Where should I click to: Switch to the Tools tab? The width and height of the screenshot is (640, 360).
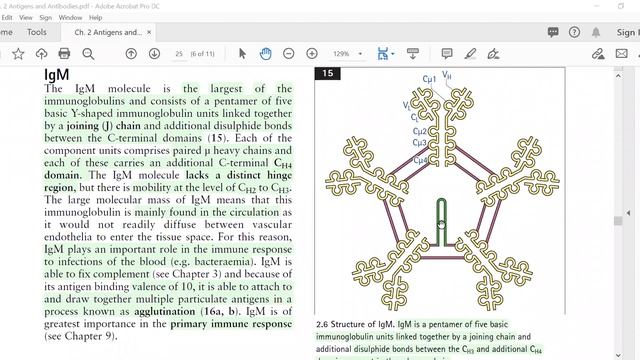37,32
